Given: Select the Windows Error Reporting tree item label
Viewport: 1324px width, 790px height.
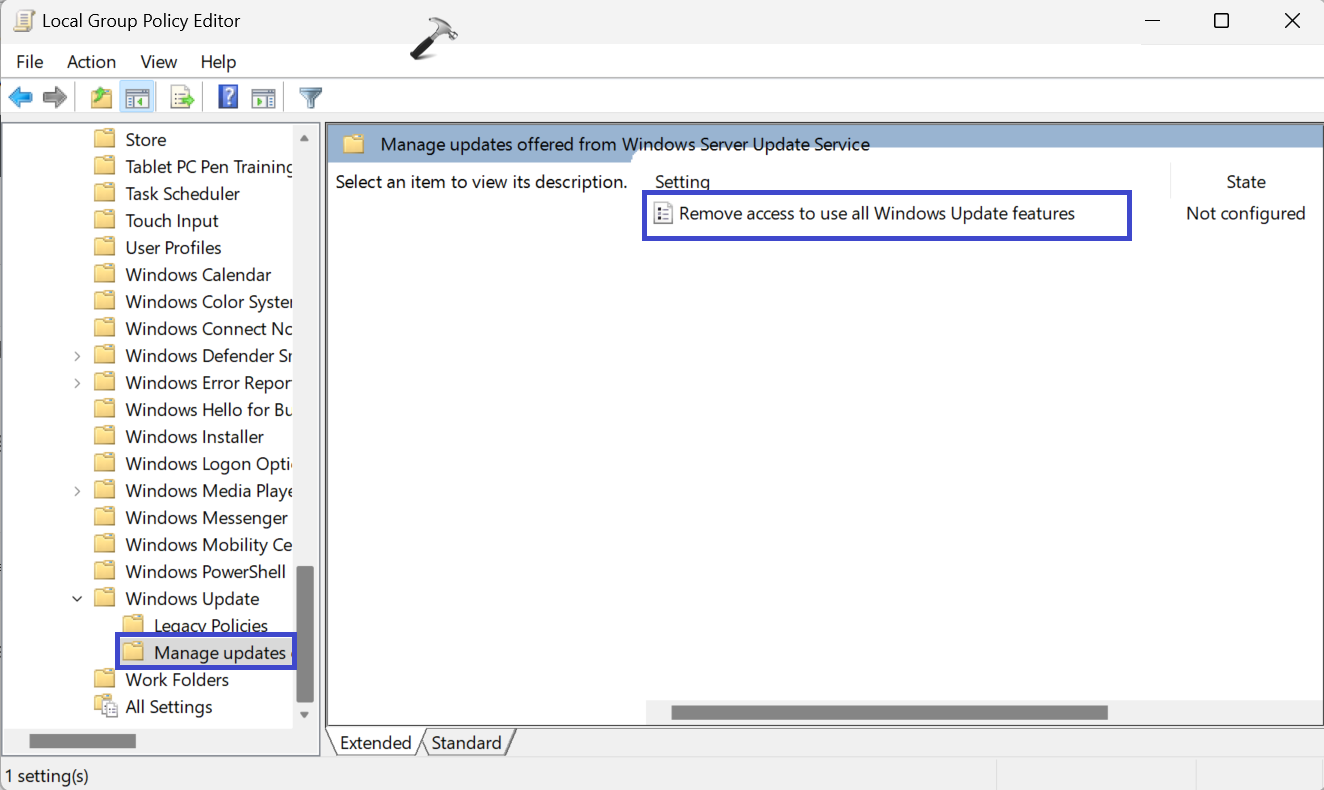Looking at the screenshot, I should [x=209, y=382].
